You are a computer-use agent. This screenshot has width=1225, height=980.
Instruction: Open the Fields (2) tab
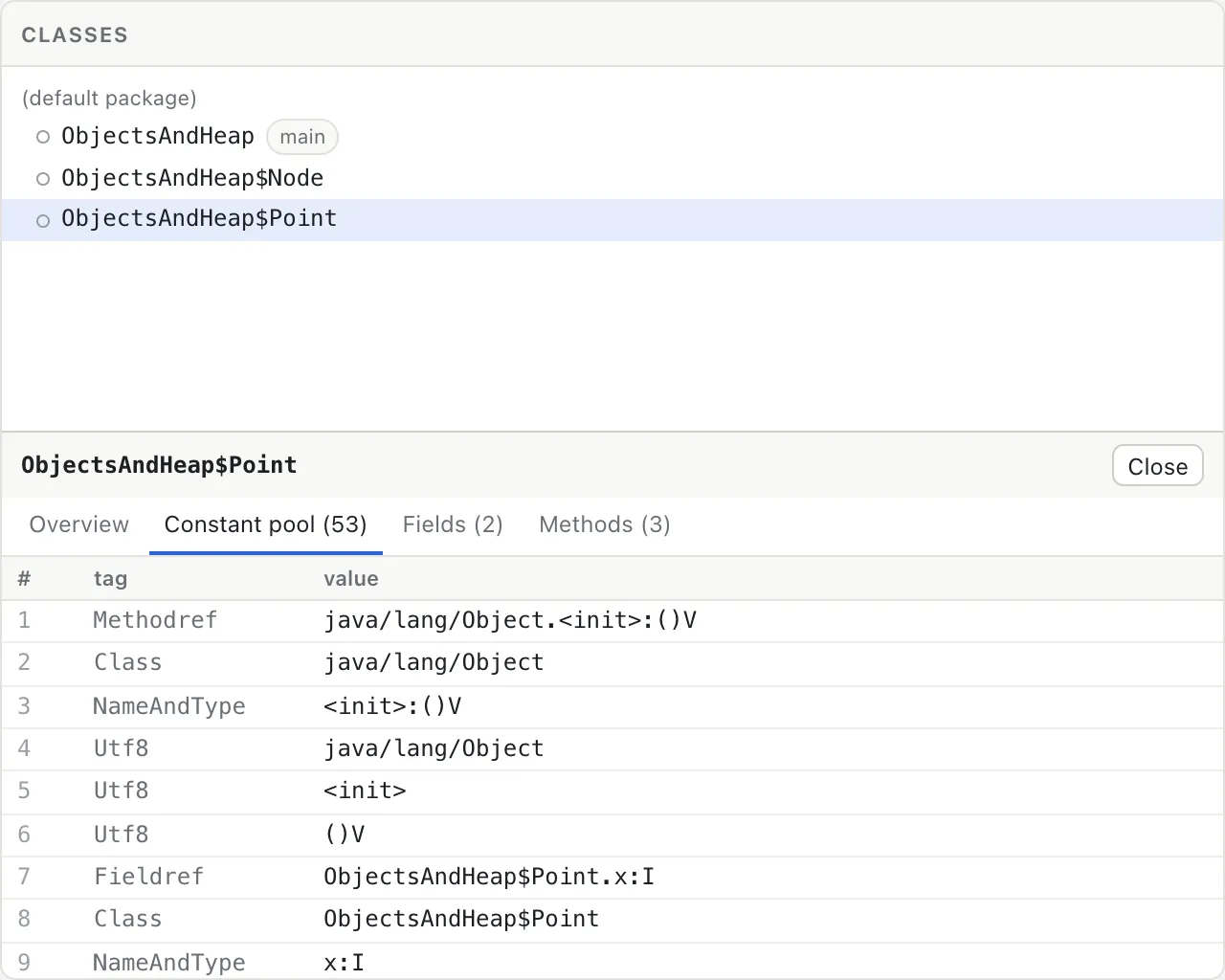click(453, 524)
